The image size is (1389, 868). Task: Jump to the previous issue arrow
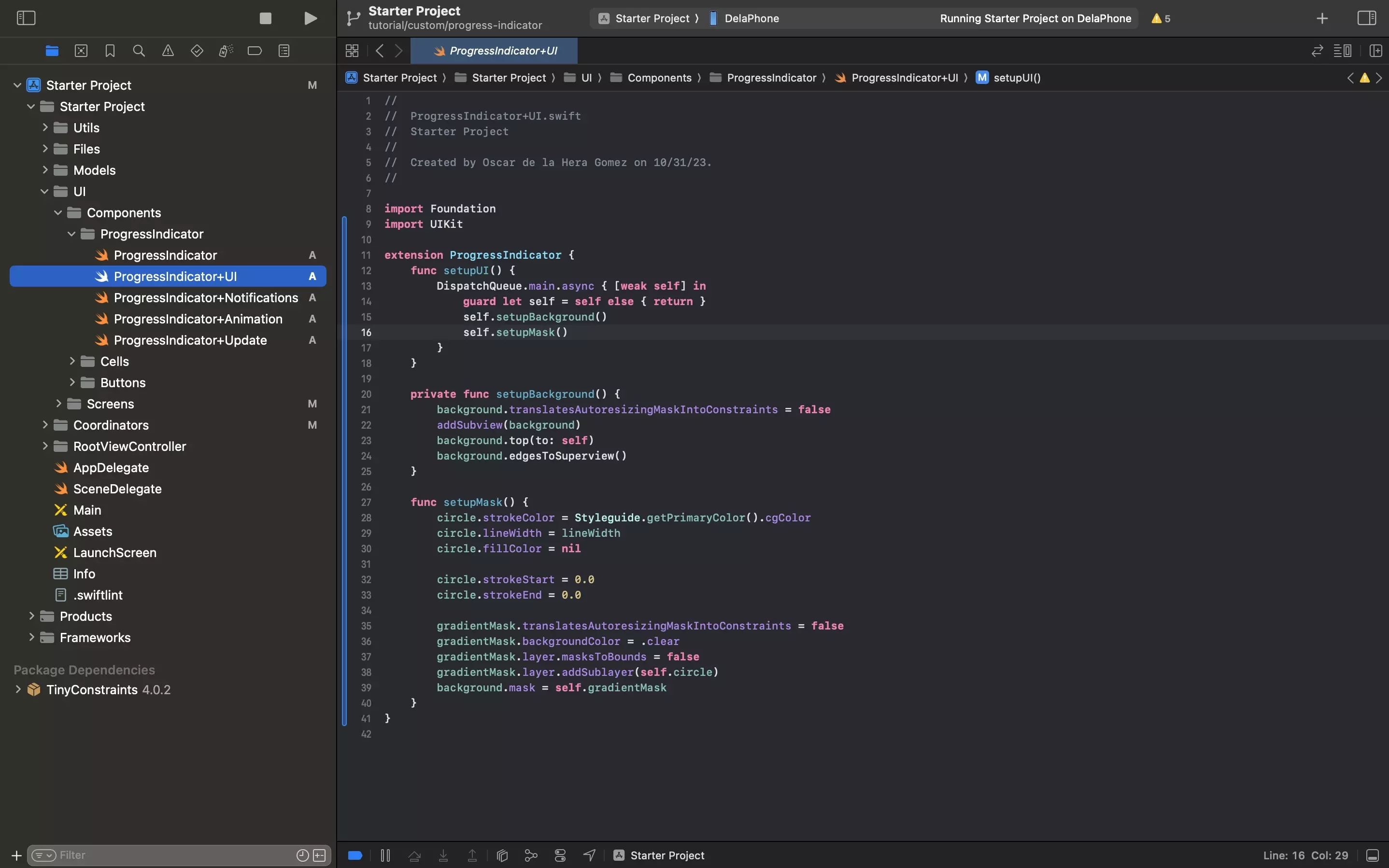tap(1350, 78)
